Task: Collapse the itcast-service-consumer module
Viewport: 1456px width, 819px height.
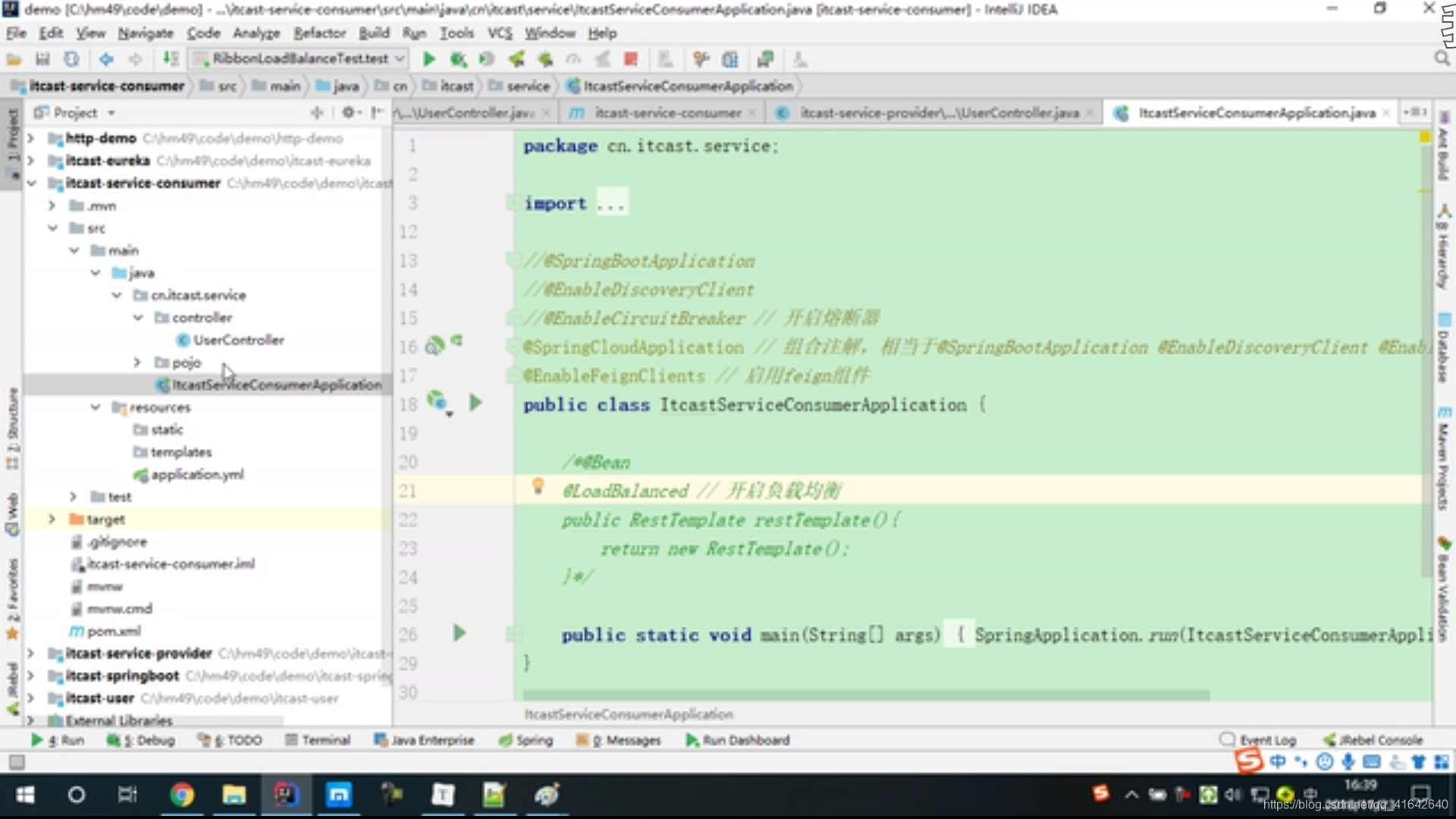Action: pyautogui.click(x=30, y=184)
